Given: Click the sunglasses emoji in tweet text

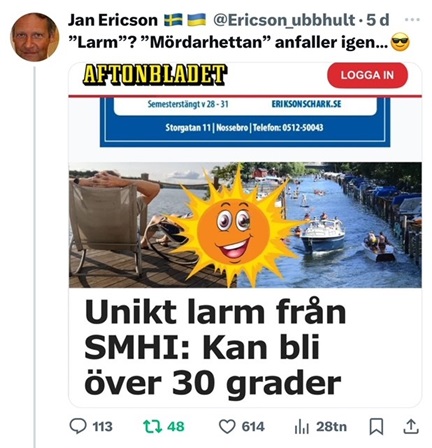Looking at the screenshot, I should pyautogui.click(x=400, y=43).
